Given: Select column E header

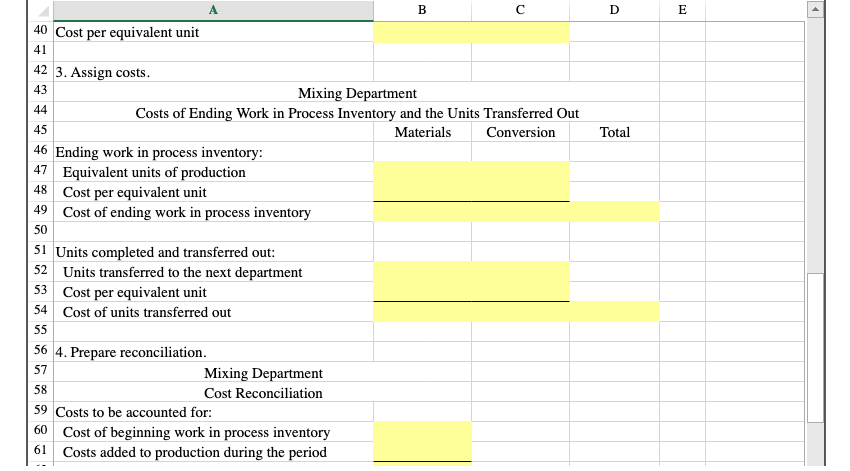Looking at the screenshot, I should 682,10.
